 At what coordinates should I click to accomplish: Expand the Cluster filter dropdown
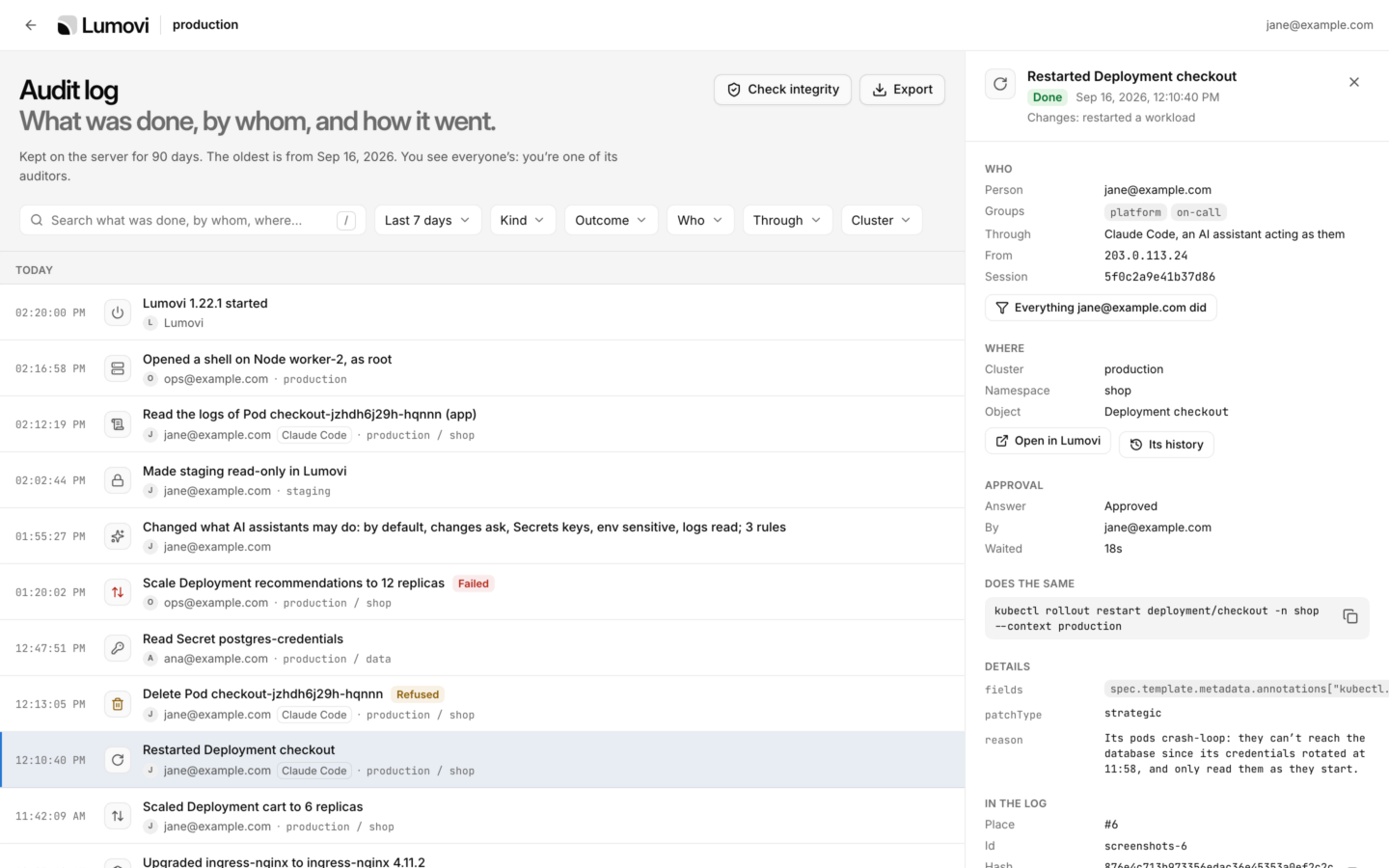[882, 220]
